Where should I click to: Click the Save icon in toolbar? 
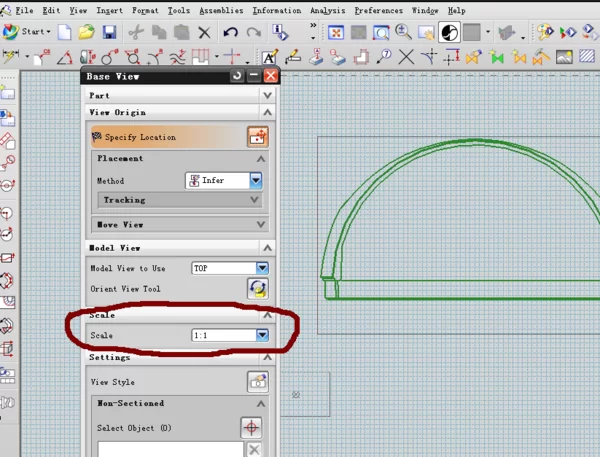tap(109, 33)
